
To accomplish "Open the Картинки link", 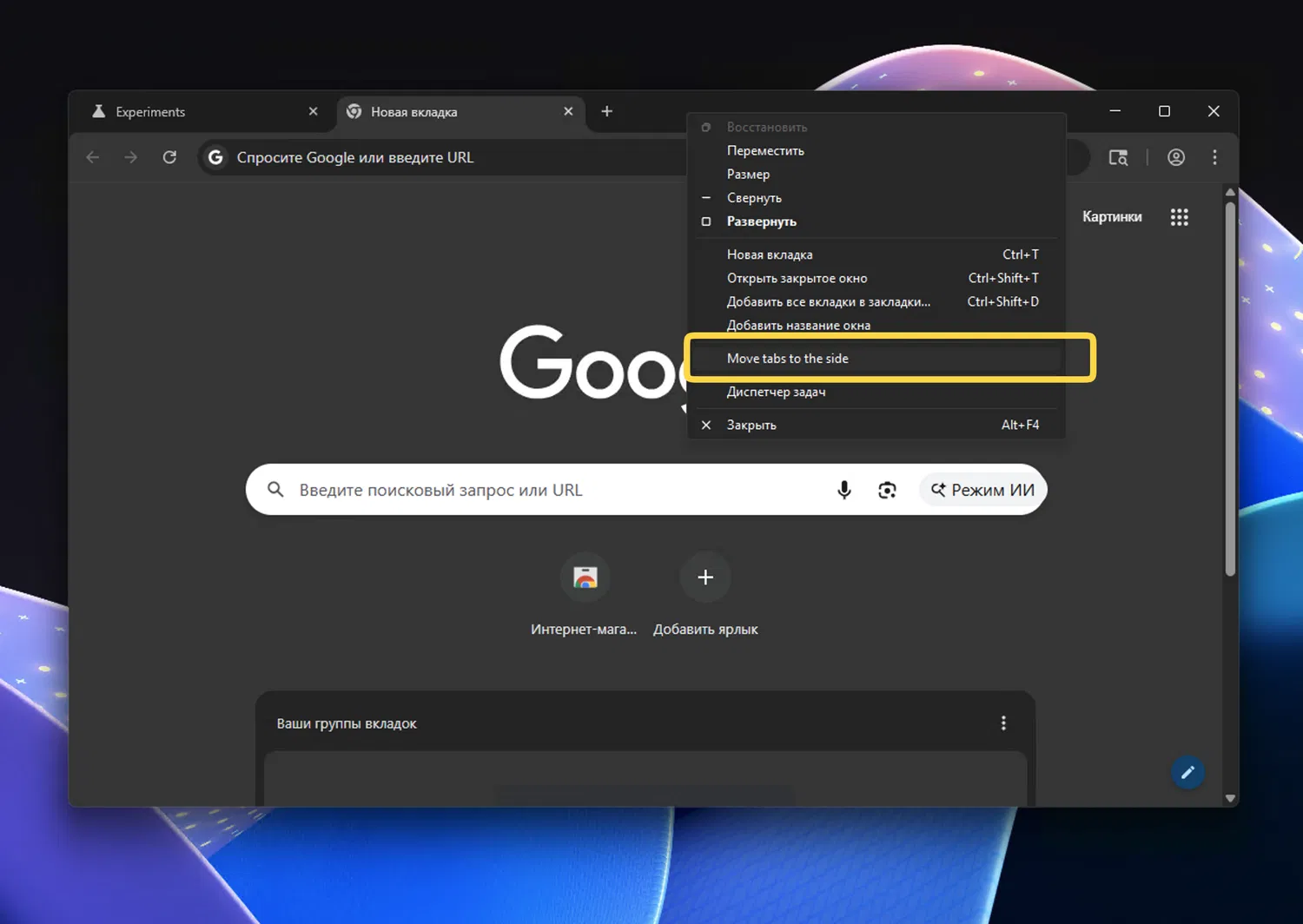I will click(1112, 217).
